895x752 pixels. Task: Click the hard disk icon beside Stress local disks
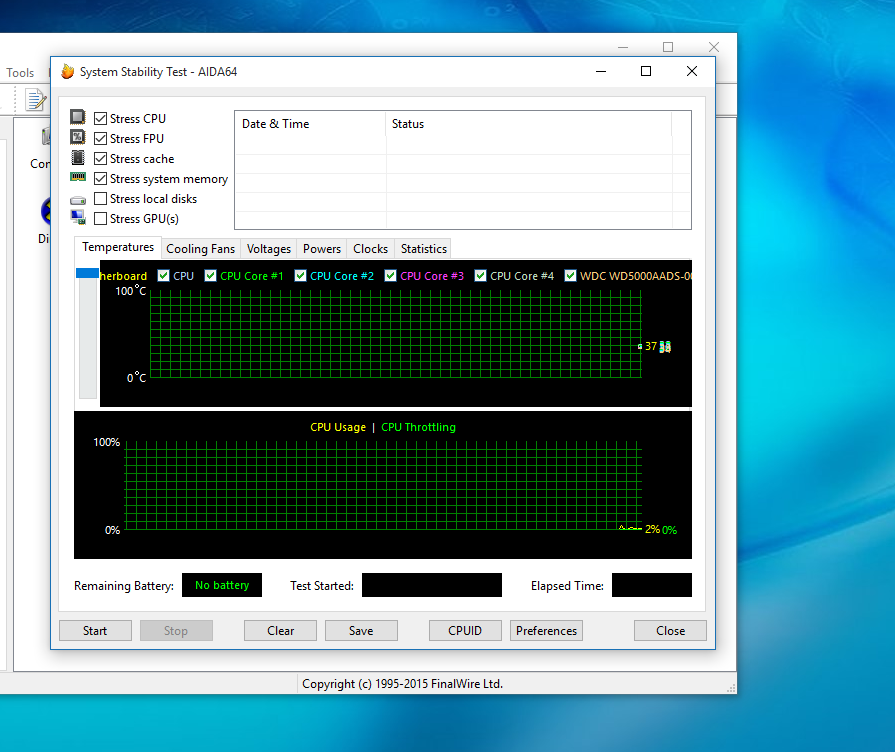coord(78,200)
